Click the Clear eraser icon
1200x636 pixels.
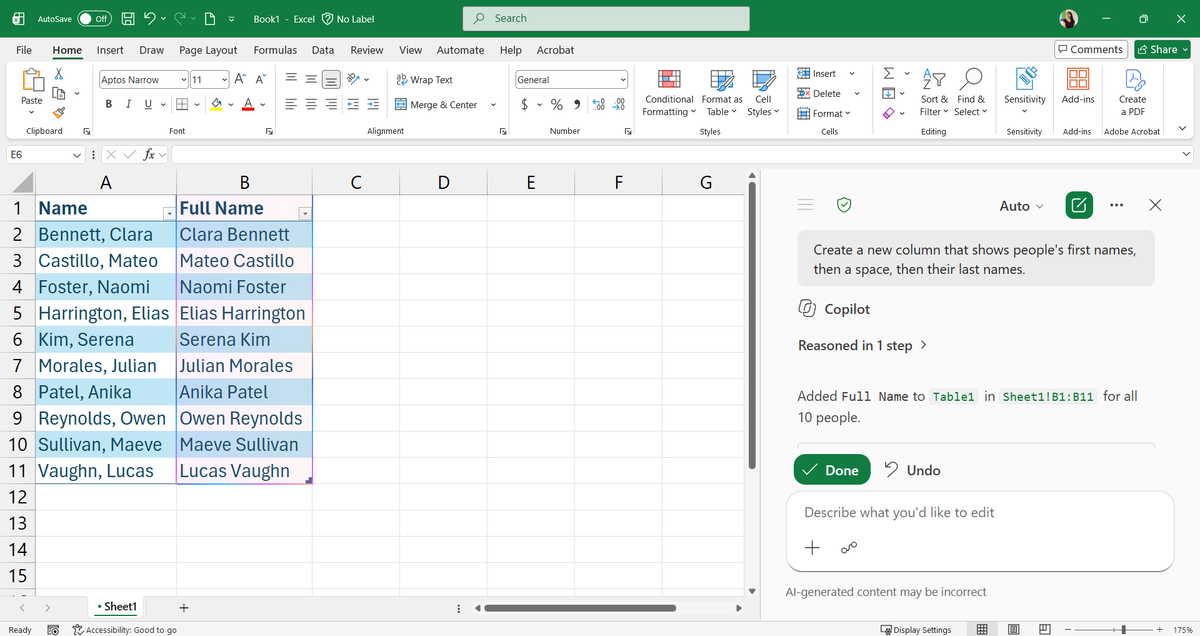889,113
